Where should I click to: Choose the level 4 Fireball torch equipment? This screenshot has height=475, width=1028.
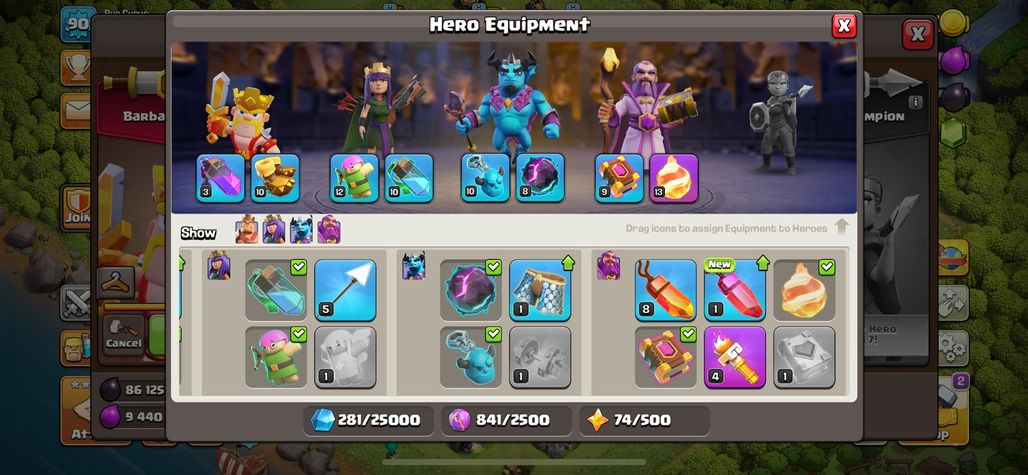click(734, 357)
